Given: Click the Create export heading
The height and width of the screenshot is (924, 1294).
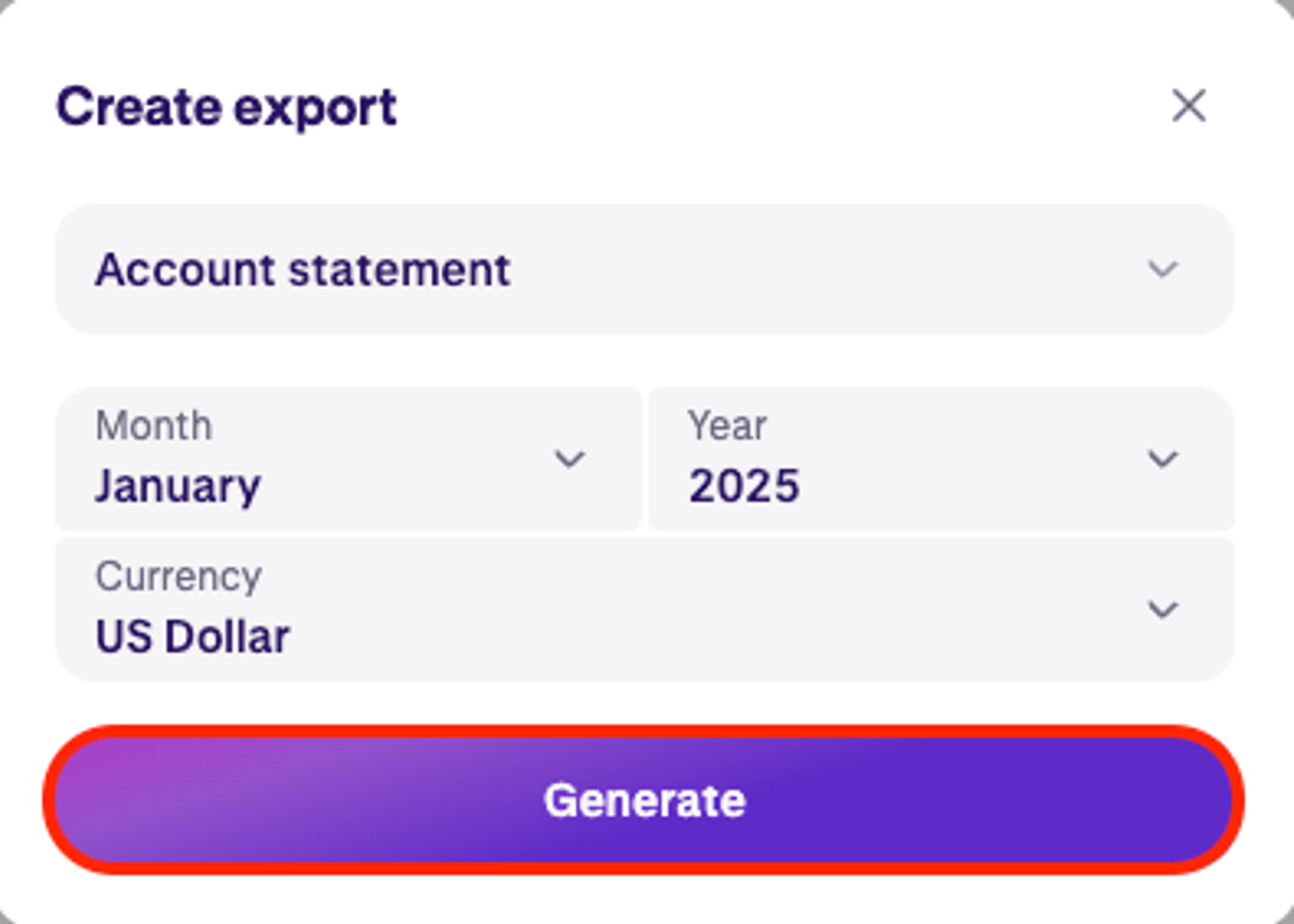Looking at the screenshot, I should pyautogui.click(x=226, y=108).
